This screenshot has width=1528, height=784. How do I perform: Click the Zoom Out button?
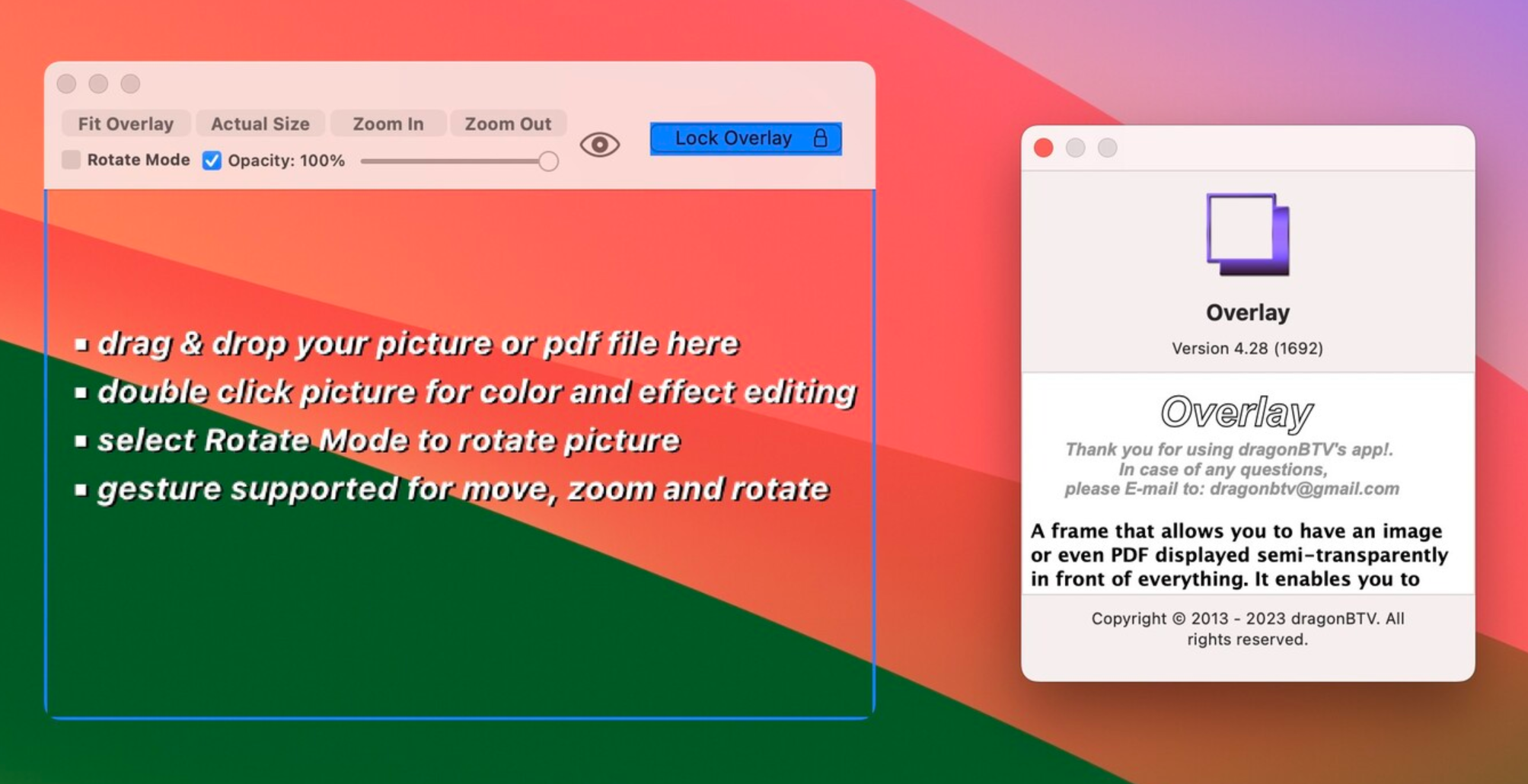508,124
